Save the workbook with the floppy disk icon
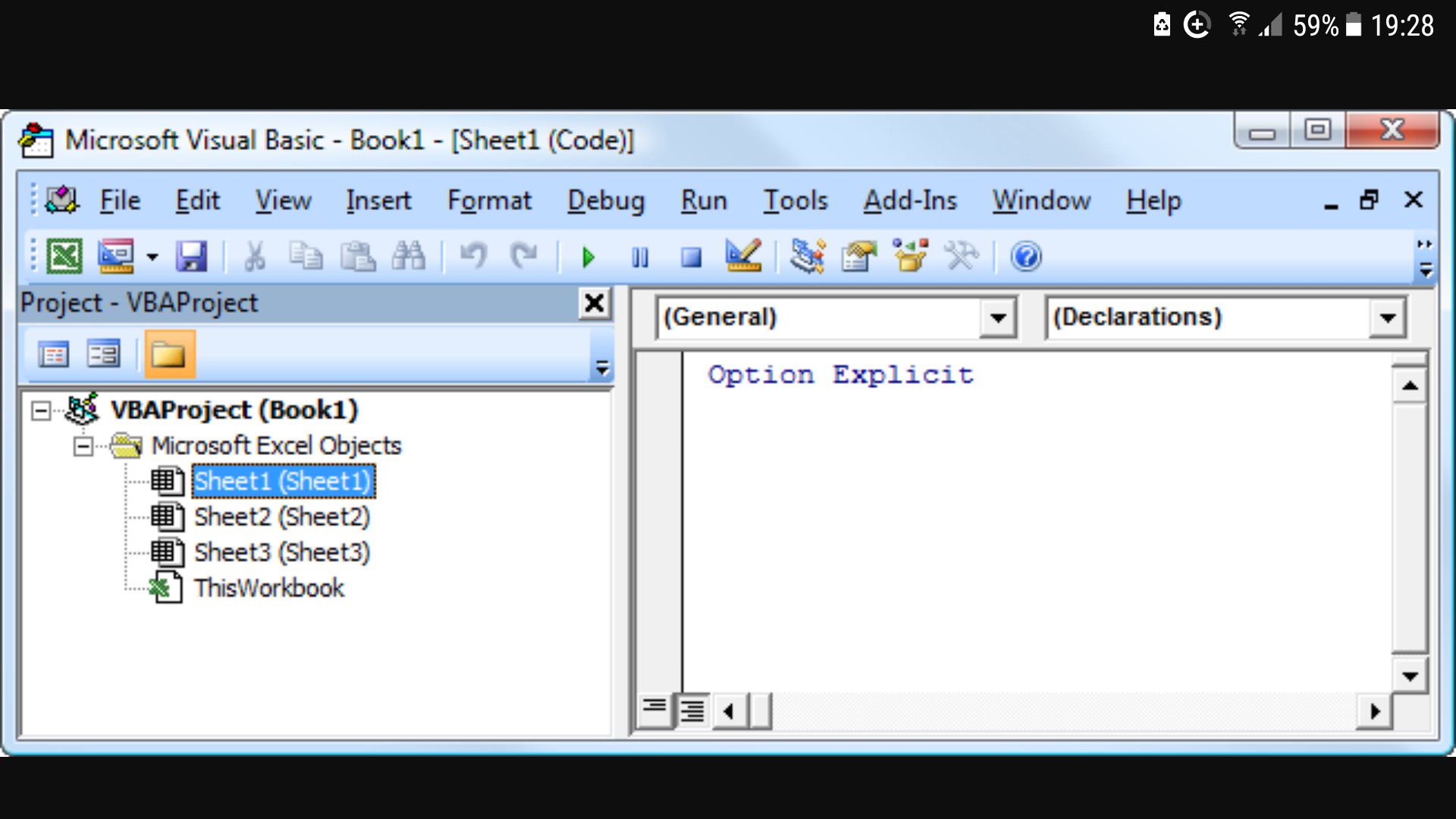 (191, 256)
